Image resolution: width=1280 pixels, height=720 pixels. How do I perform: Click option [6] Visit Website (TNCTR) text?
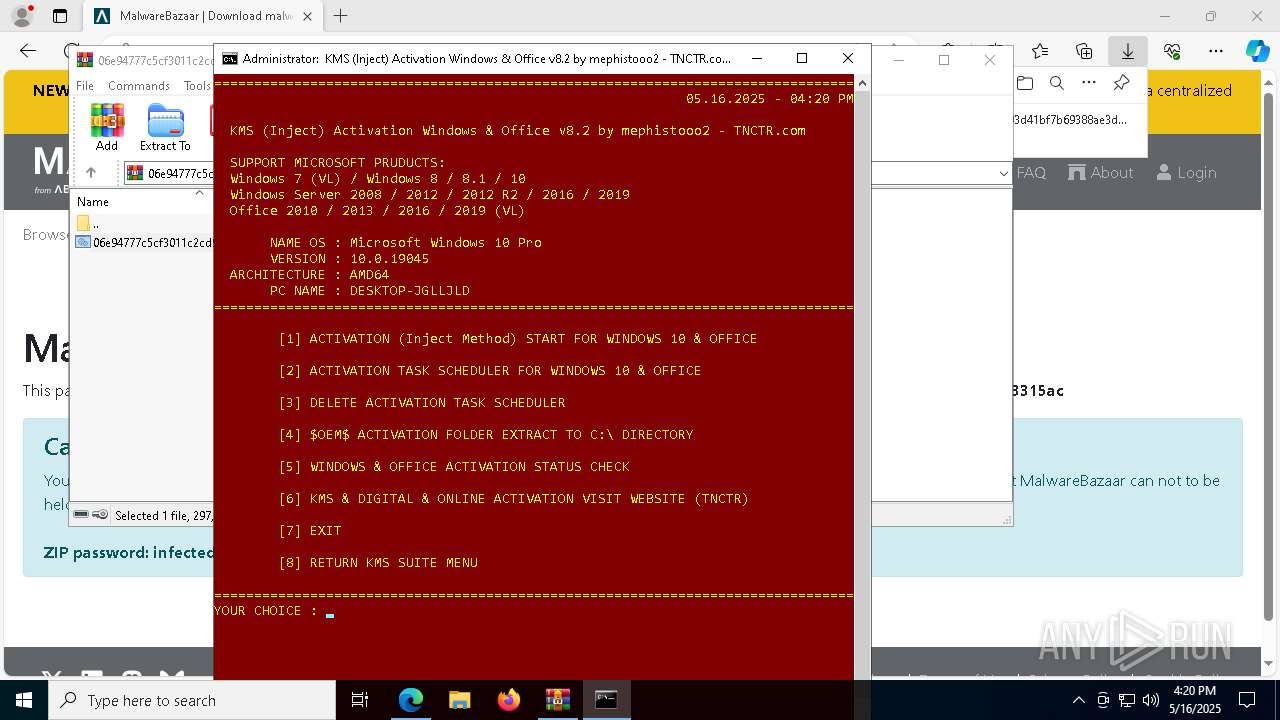pyautogui.click(x=513, y=499)
